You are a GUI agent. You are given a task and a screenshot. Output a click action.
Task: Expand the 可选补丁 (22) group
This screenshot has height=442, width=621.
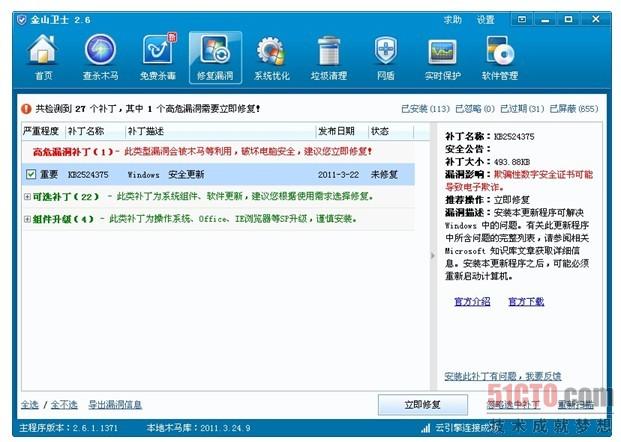(x=27, y=196)
